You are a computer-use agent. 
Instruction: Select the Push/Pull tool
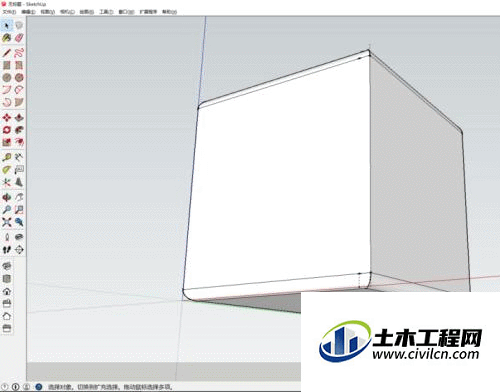pyautogui.click(x=19, y=117)
